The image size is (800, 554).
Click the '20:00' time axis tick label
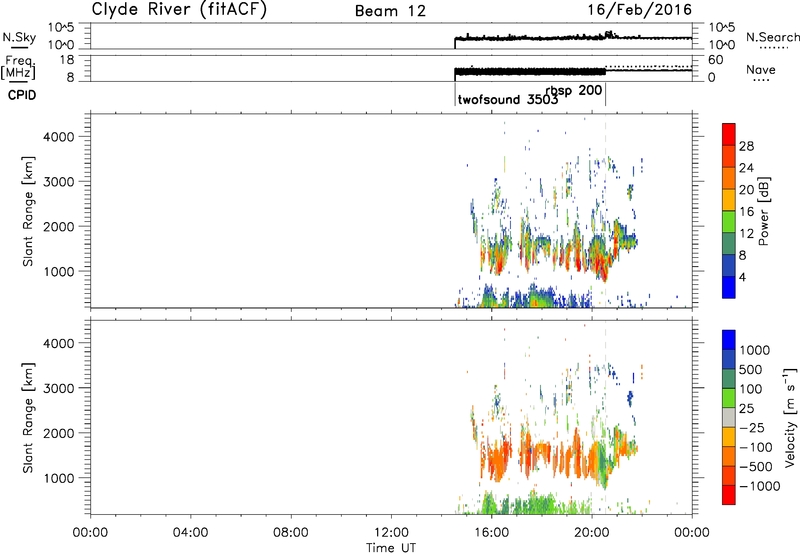click(592, 533)
